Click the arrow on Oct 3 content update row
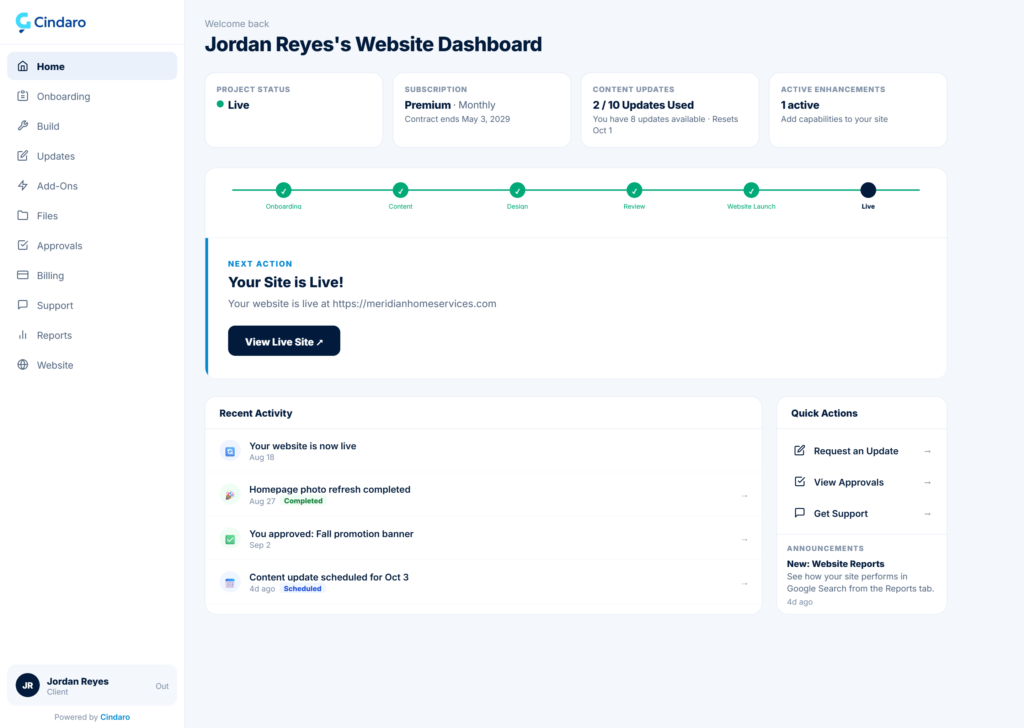1024x728 pixels. (744, 584)
